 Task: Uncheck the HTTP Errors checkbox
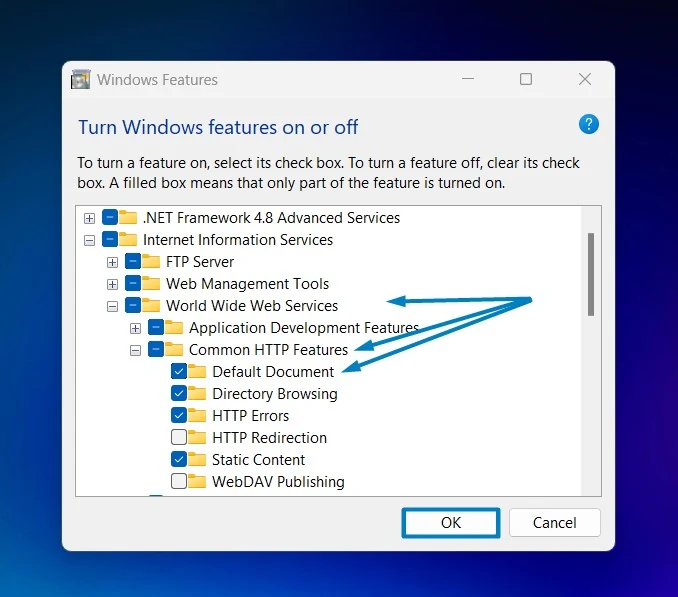179,415
